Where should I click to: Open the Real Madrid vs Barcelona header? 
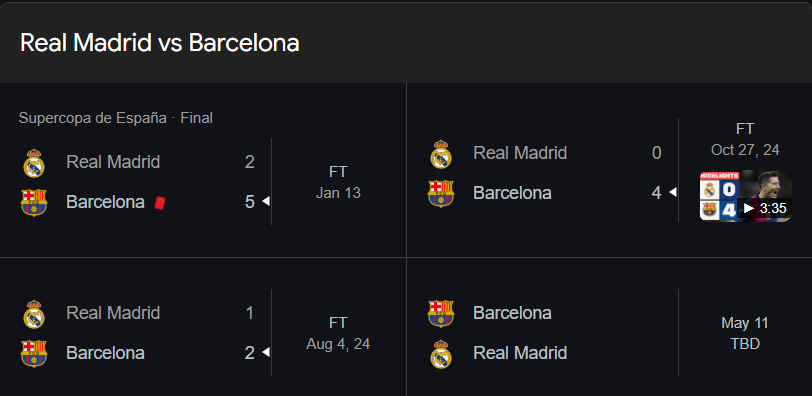click(160, 43)
